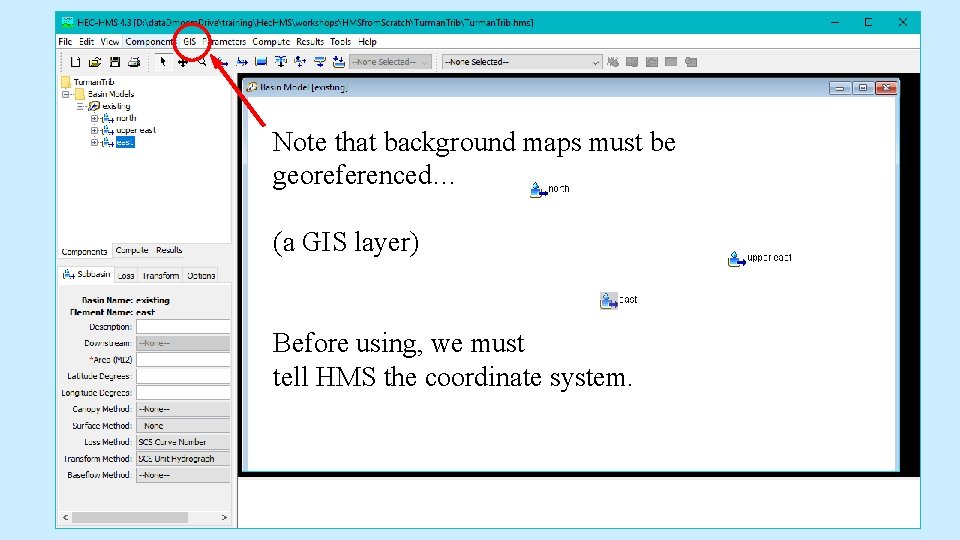Click the north subbasin icon on map
Image resolution: width=960 pixels, height=540 pixels.
(x=538, y=190)
